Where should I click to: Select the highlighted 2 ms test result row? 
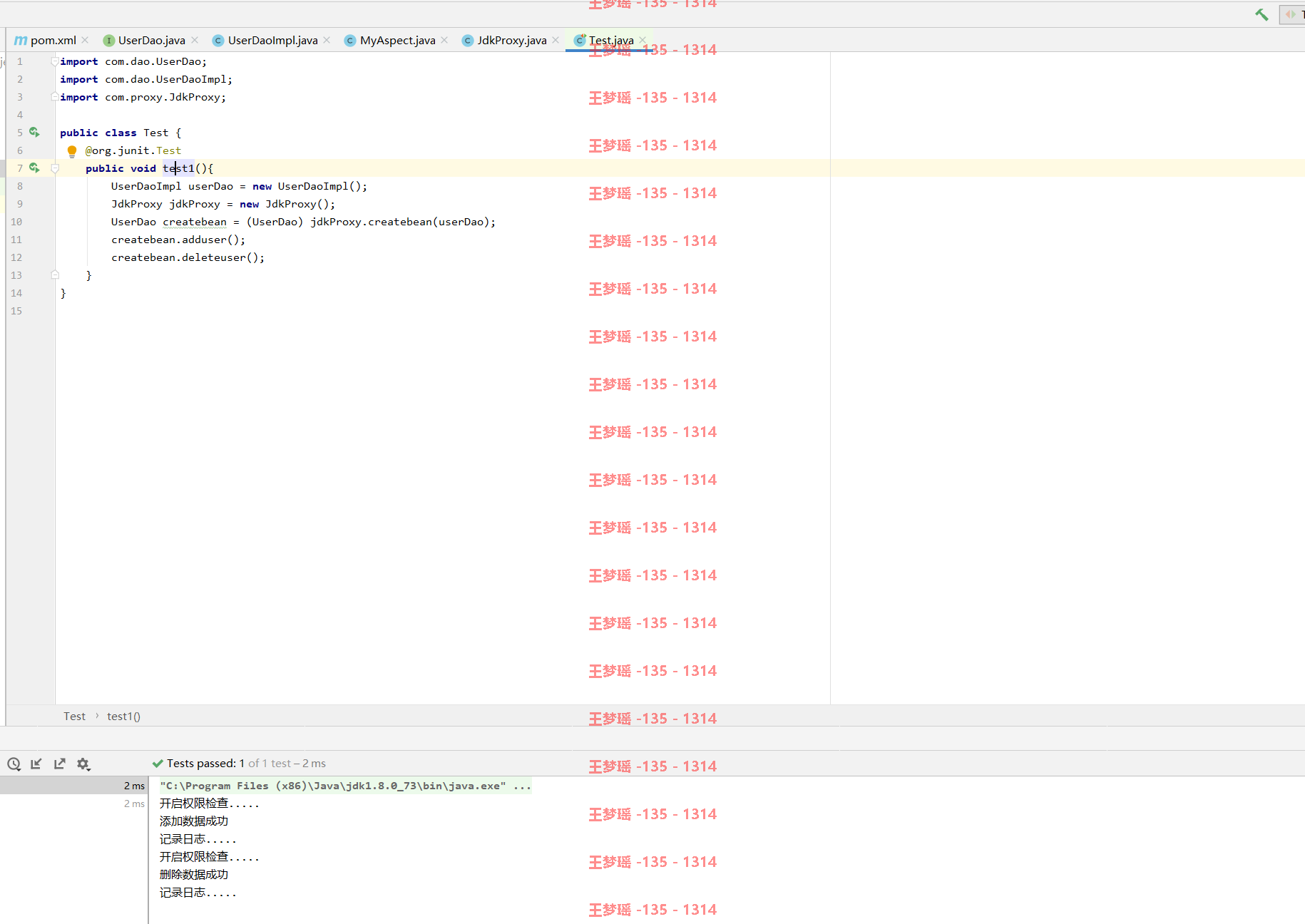(x=74, y=786)
